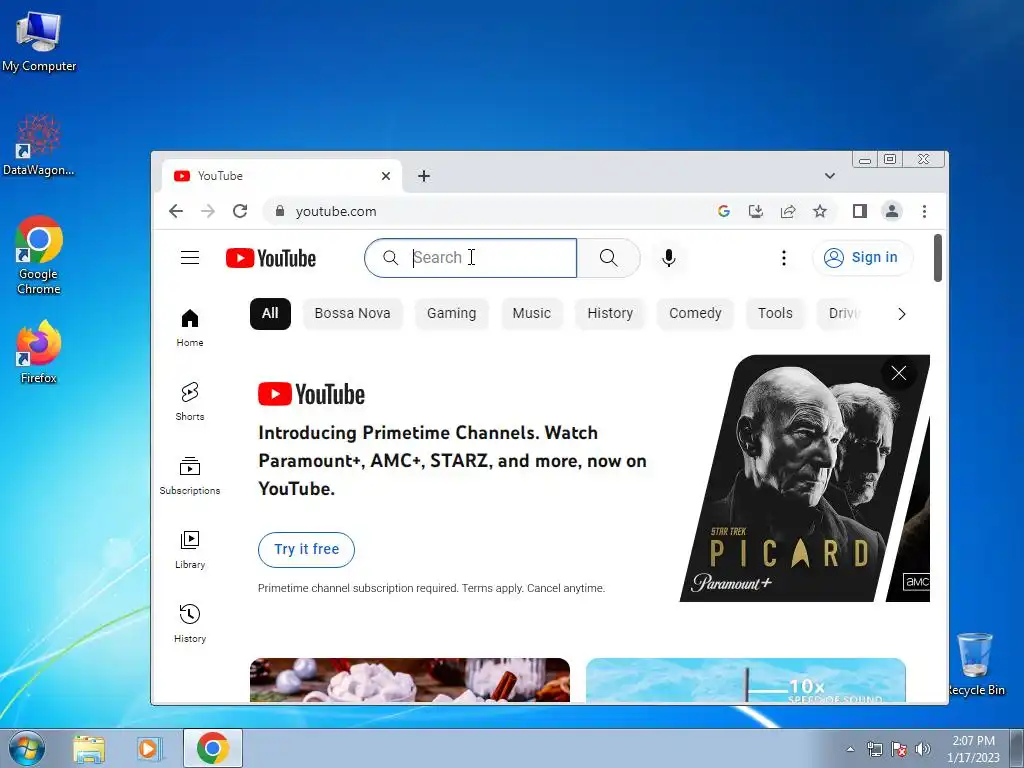
Task: Click the volume speaker tray icon
Action: 923,749
